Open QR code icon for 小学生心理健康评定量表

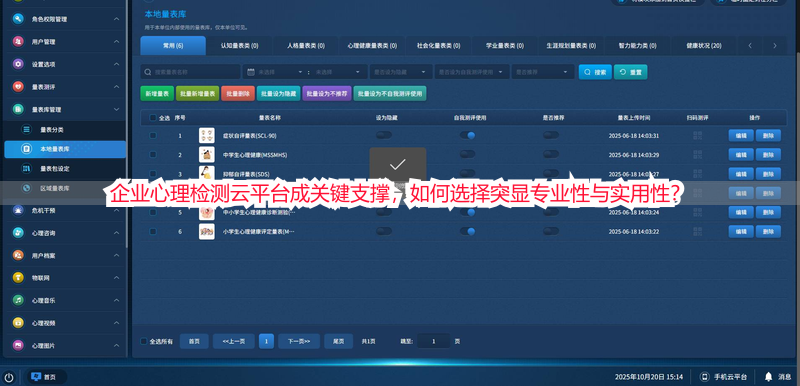click(x=697, y=231)
